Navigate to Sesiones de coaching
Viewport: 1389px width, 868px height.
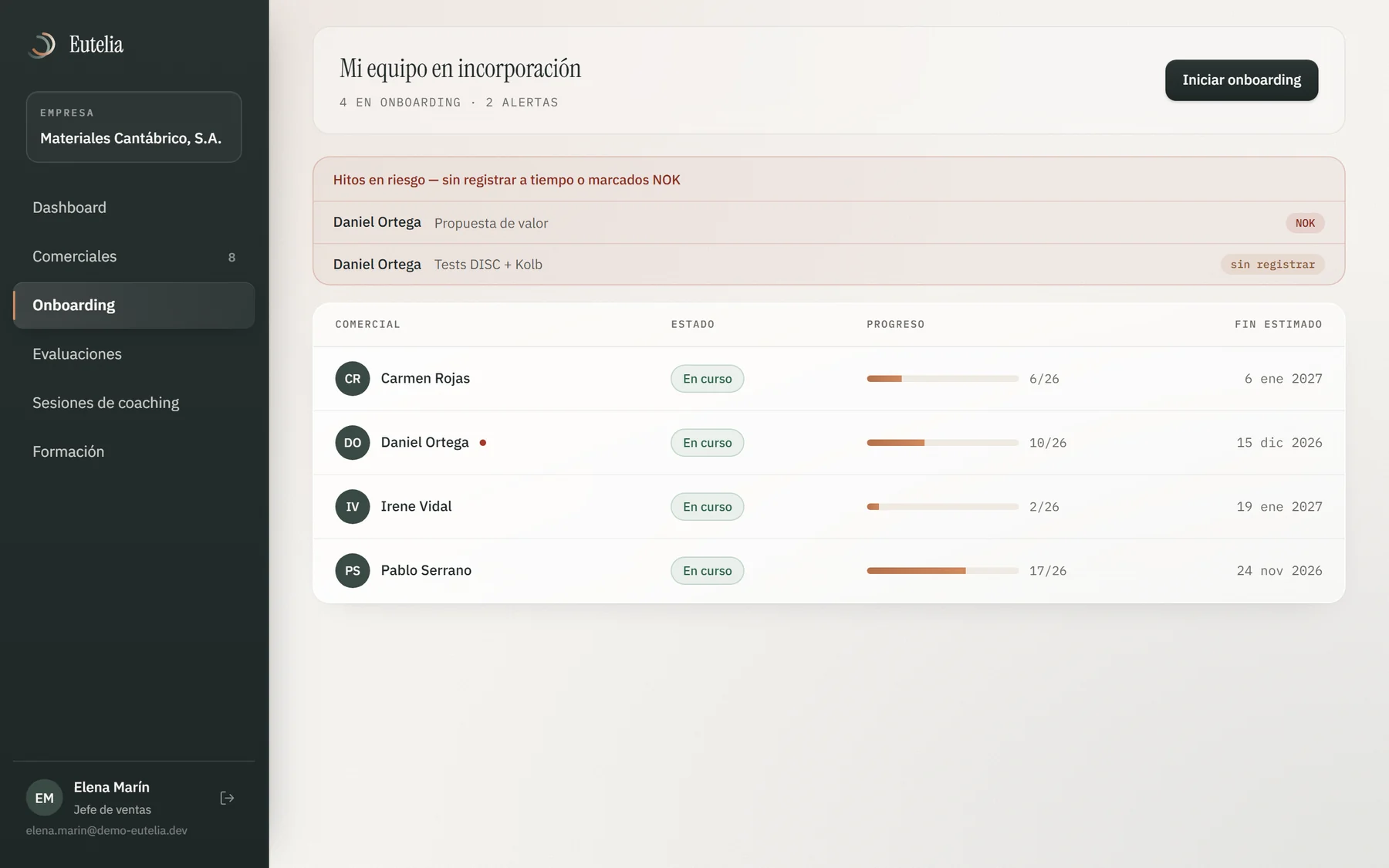133,403
